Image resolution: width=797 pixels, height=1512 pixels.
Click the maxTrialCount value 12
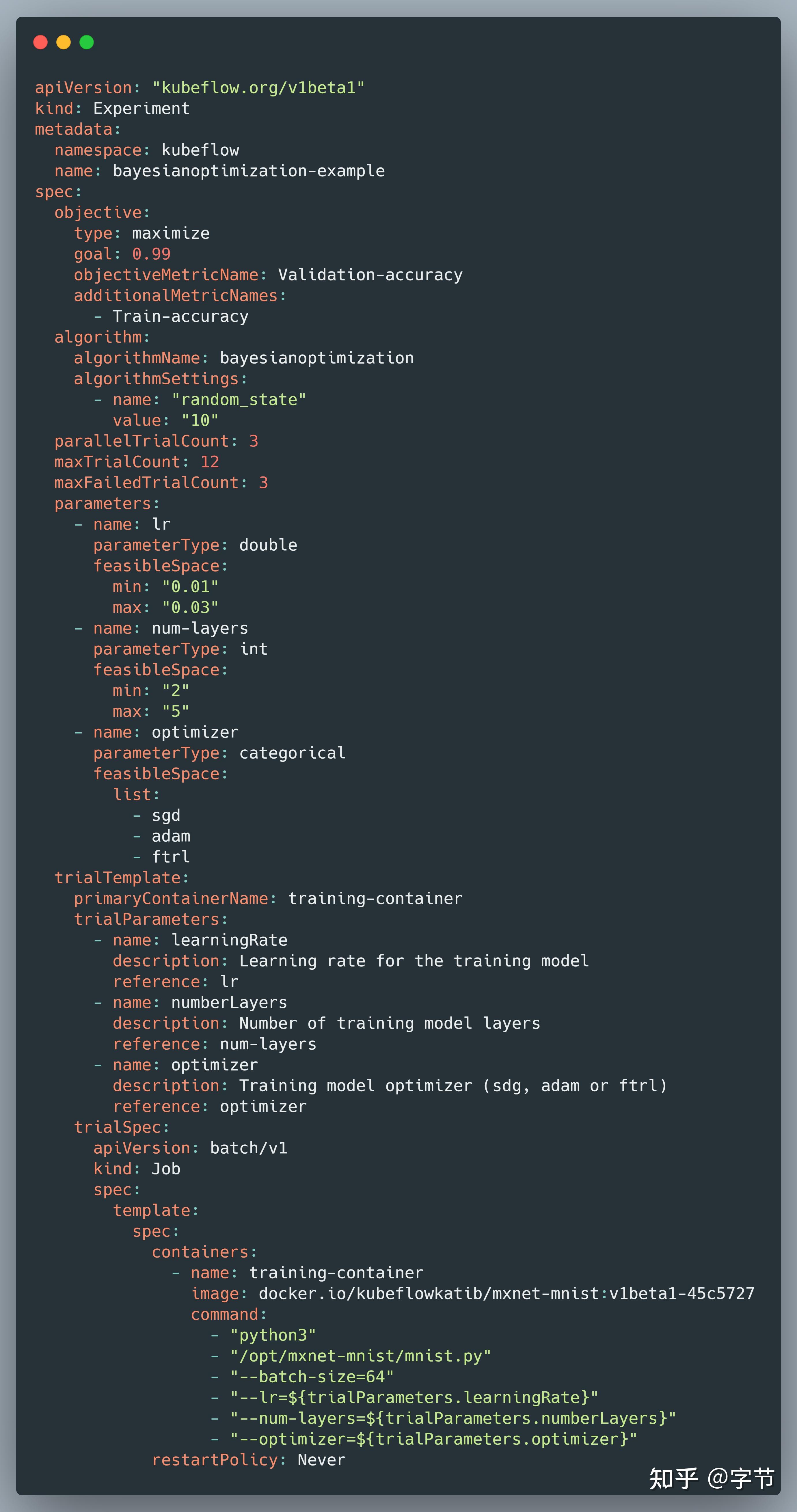click(x=210, y=462)
